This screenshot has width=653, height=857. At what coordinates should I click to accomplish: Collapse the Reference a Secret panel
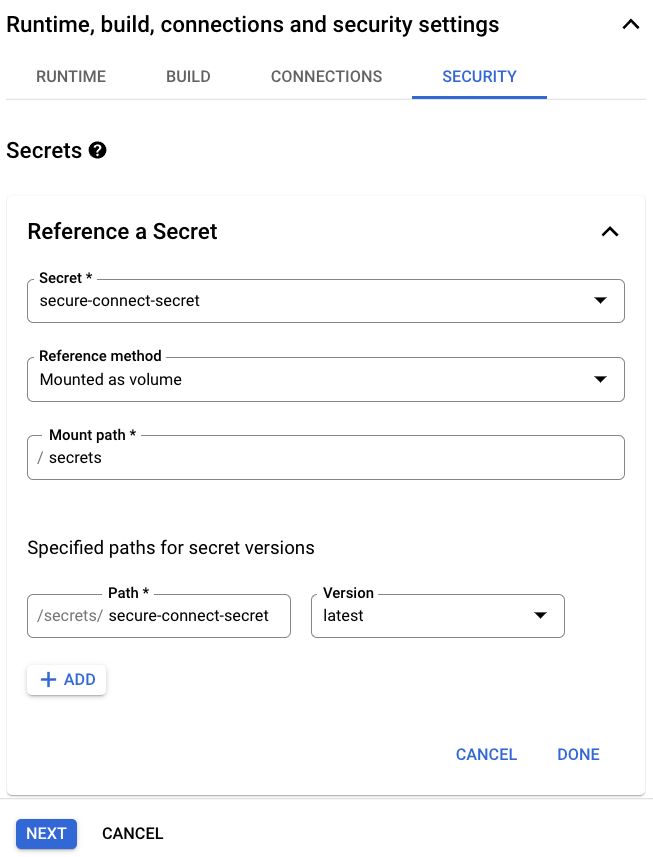pos(609,232)
